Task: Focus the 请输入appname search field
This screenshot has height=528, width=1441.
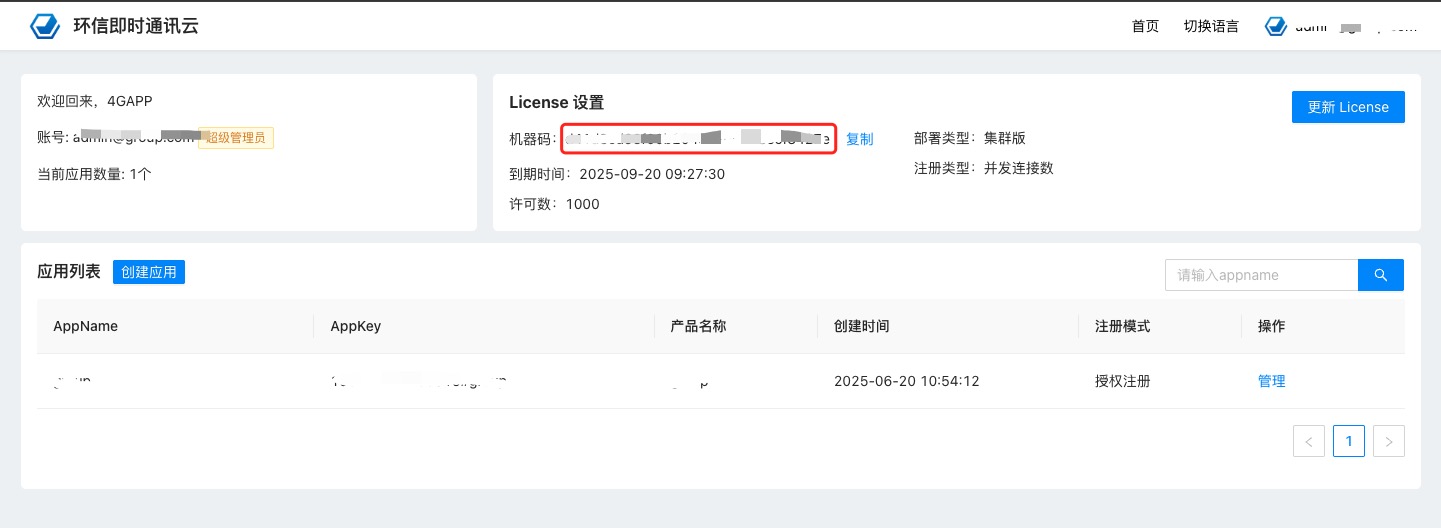Action: [1261, 275]
